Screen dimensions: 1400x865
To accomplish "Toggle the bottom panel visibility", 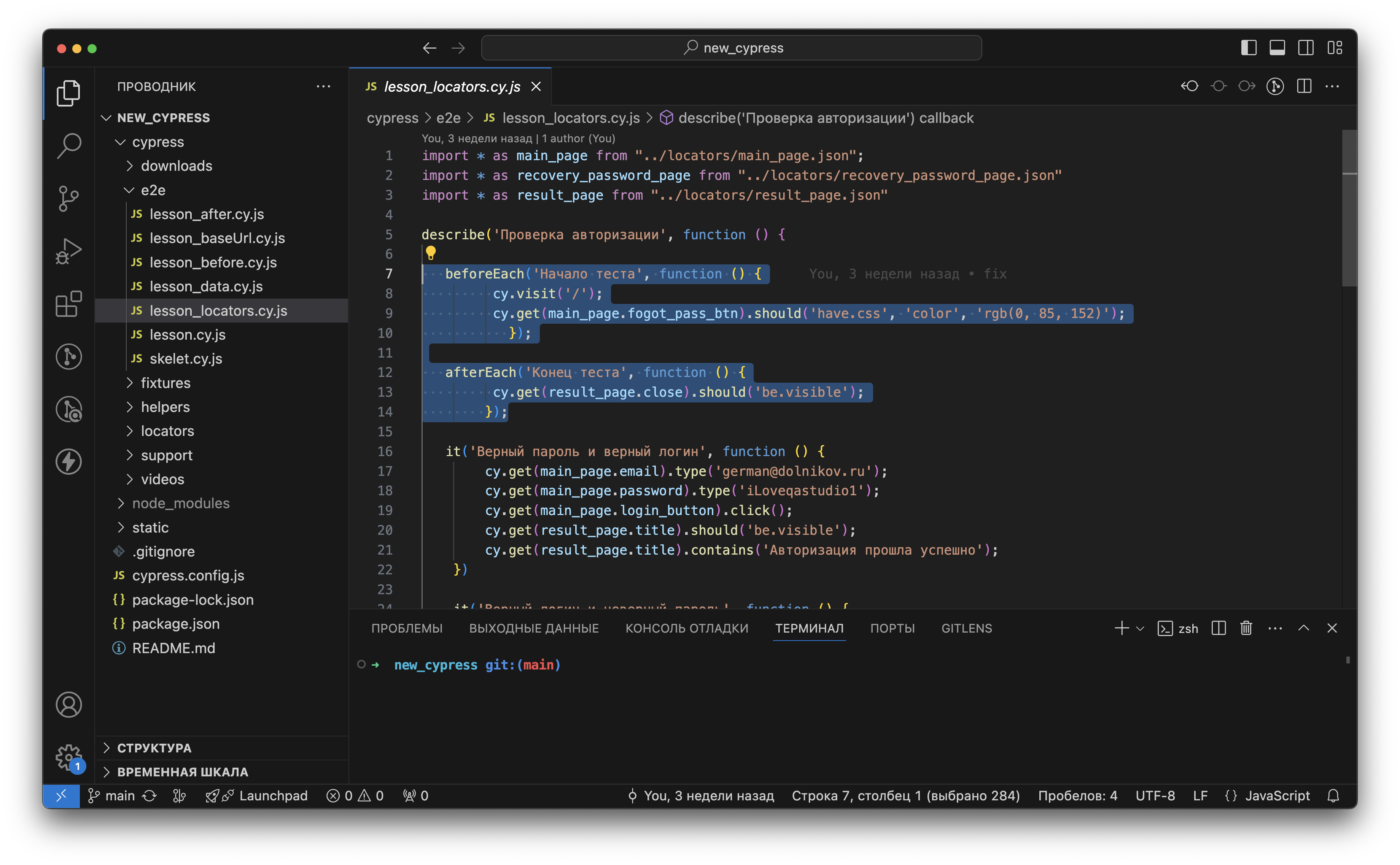I will [x=1277, y=48].
